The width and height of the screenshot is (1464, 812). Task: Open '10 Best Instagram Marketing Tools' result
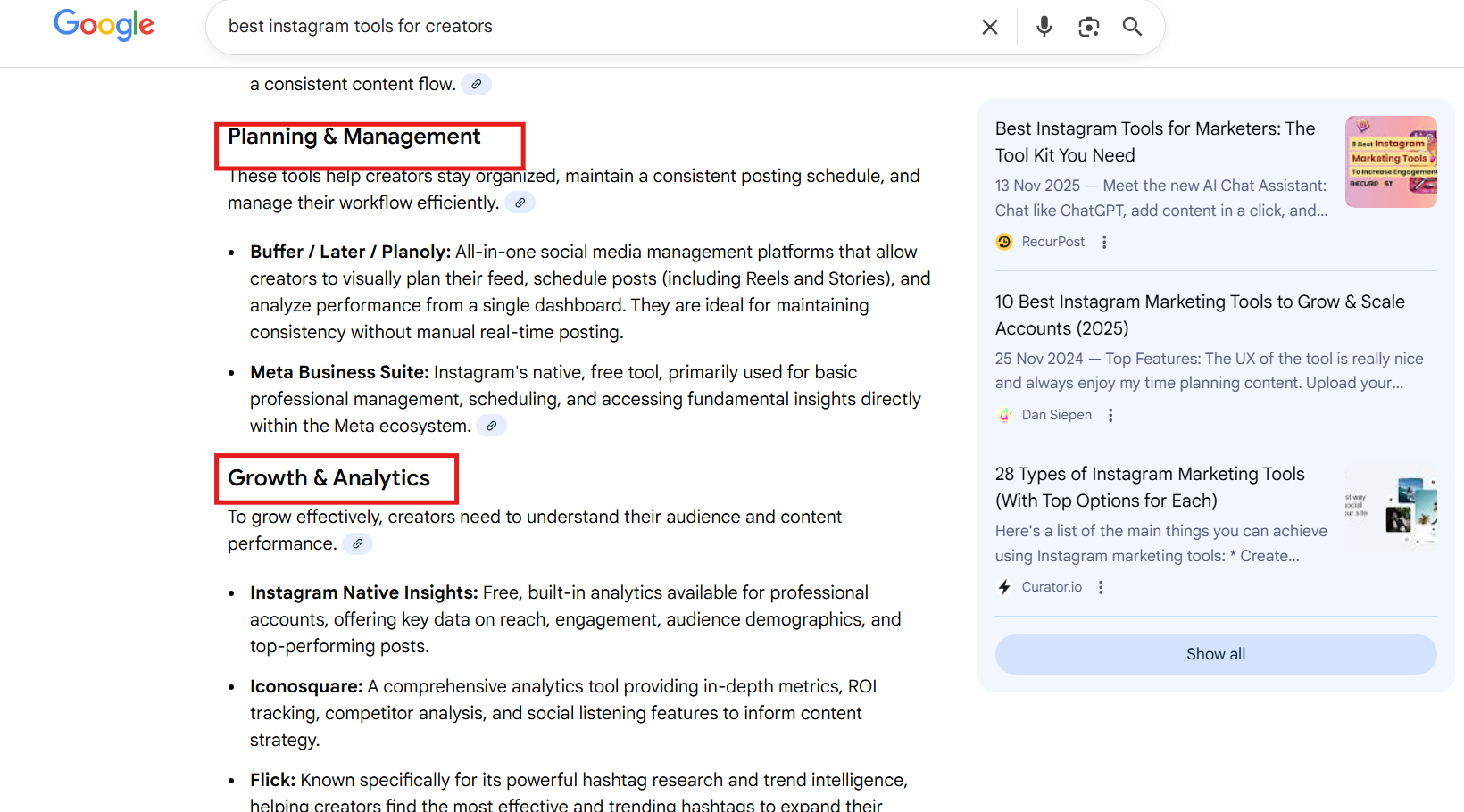click(1199, 315)
